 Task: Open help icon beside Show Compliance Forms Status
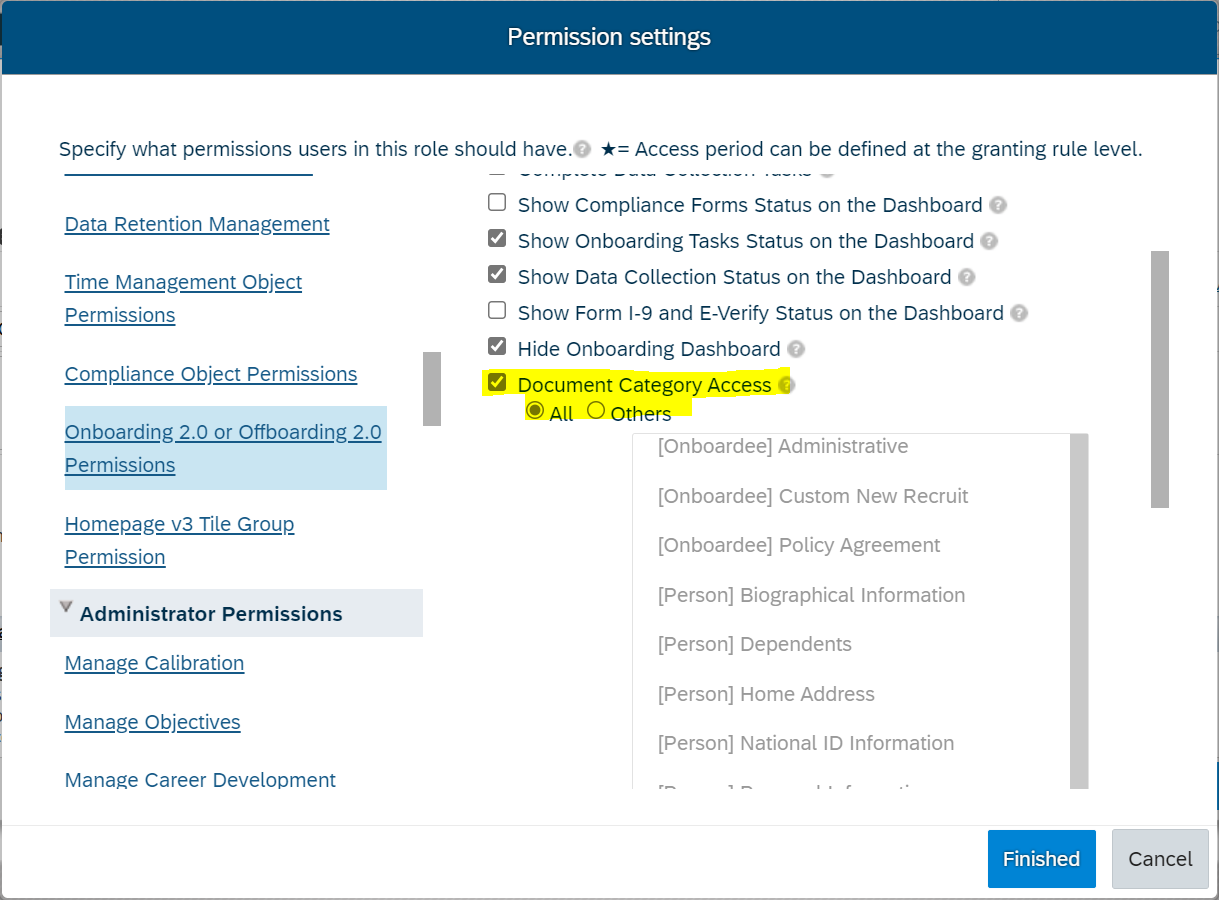[998, 205]
